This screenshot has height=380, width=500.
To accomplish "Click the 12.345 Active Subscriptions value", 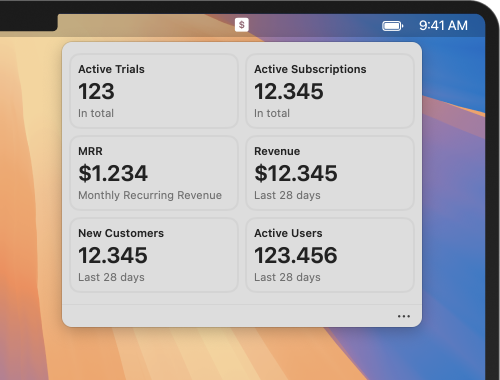I will [289, 91].
